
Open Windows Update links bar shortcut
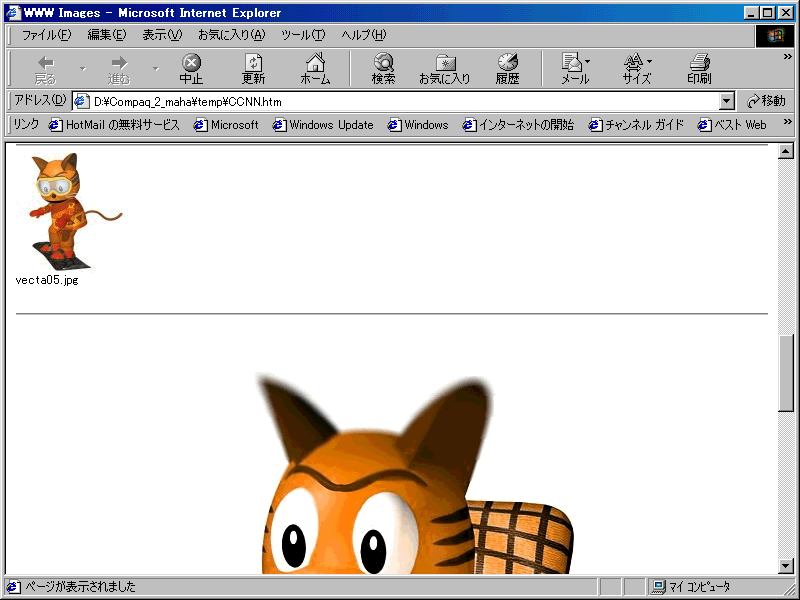[323, 124]
